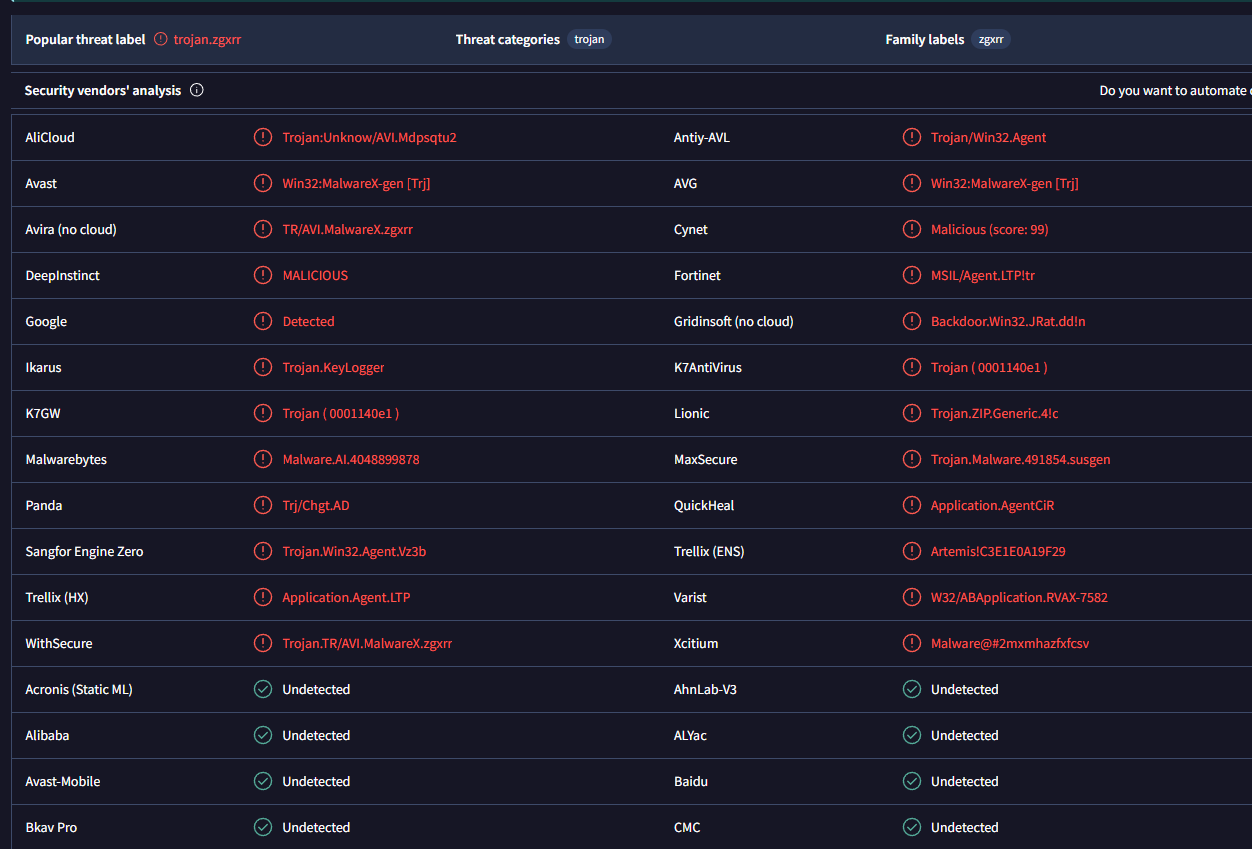Image resolution: width=1252 pixels, height=849 pixels.
Task: Click info icon beside Security vendors' analysis
Action: (197, 91)
